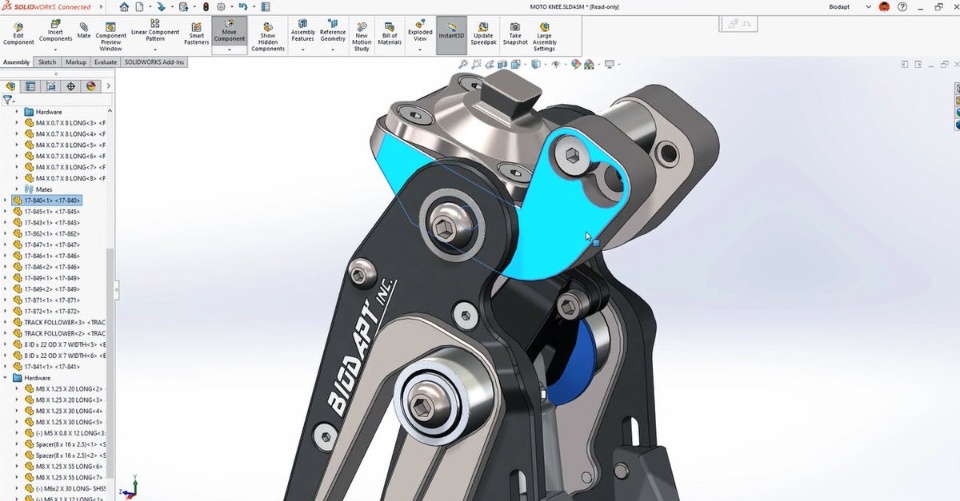Select 17-840<1> in the feature tree
The width and height of the screenshot is (960, 501).
coord(47,200)
